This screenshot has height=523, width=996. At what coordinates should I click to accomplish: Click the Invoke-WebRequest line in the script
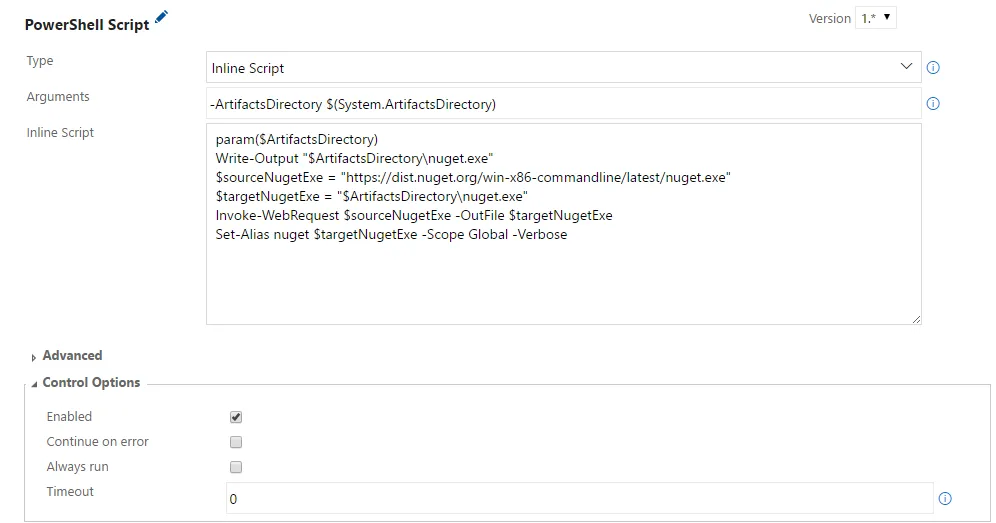click(x=414, y=215)
